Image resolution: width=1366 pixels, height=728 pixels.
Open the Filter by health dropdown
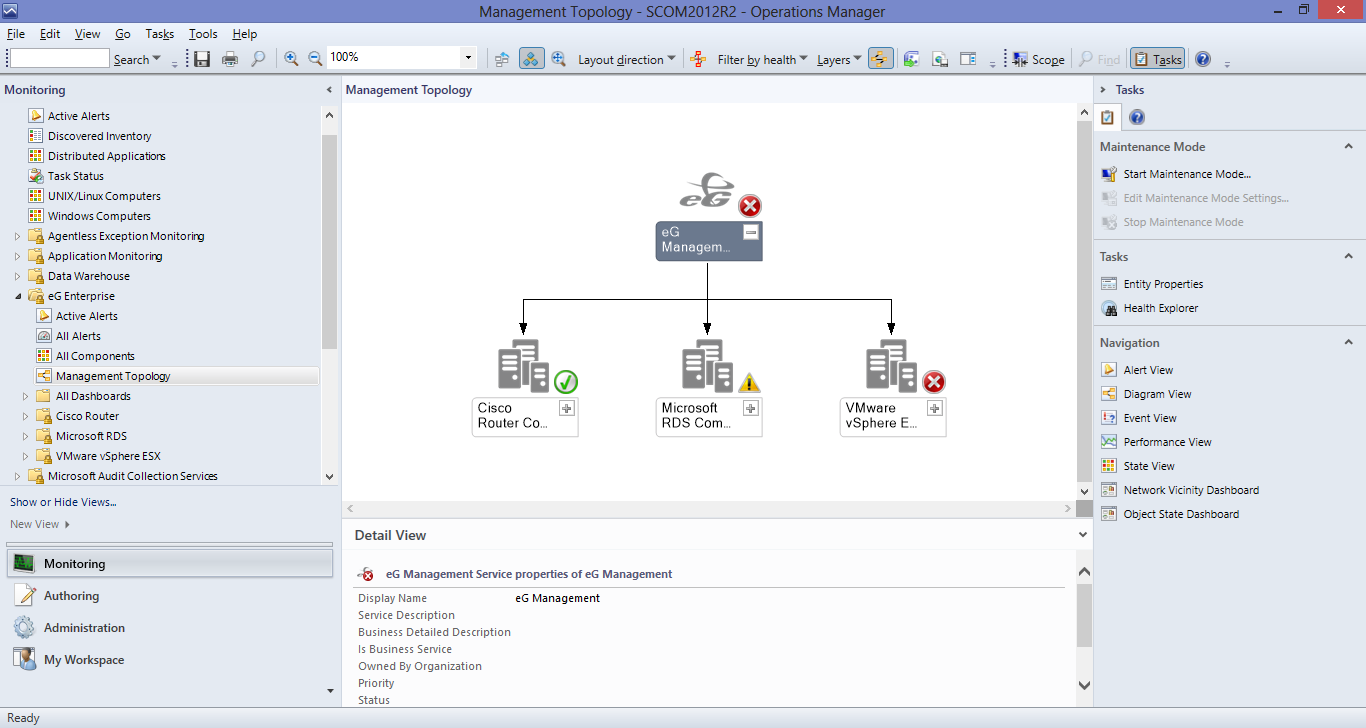pos(763,59)
